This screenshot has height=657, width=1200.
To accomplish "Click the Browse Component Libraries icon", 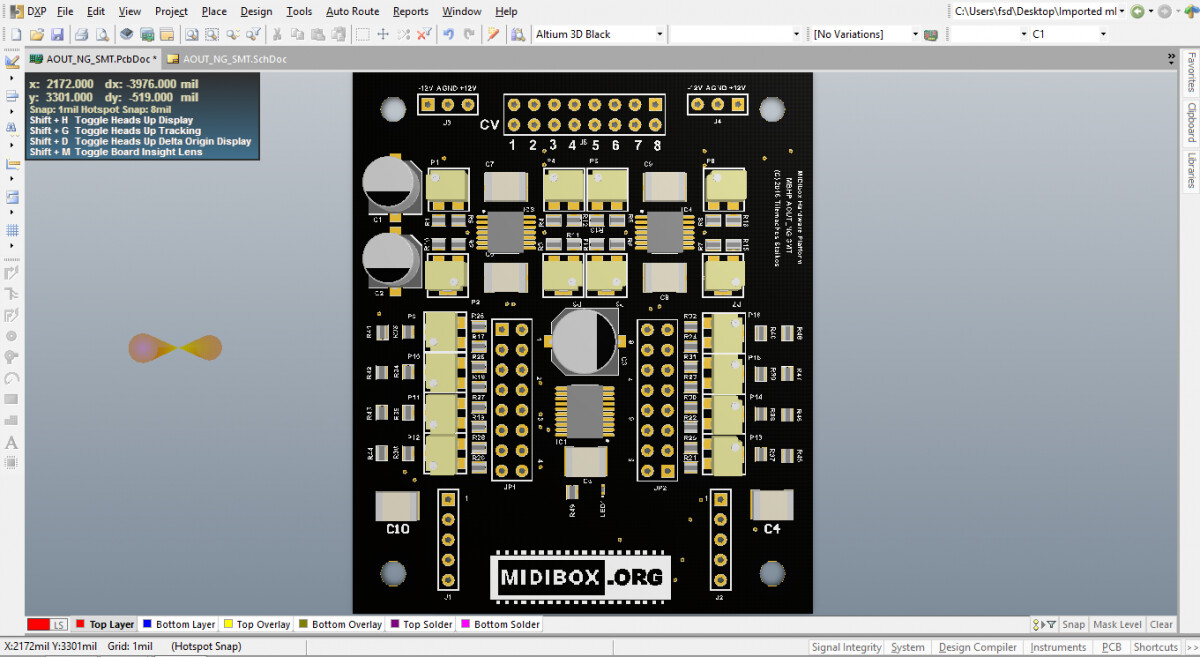I will 518,34.
